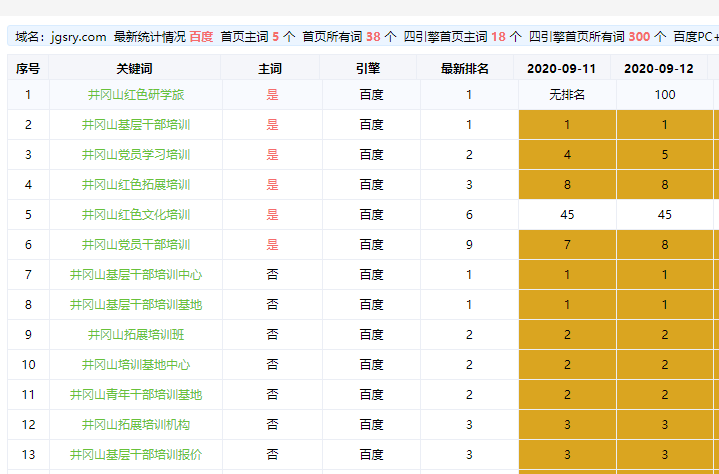Open keyword link 井冈山青年干部培训基地
This screenshot has width=719, height=474.
pos(136,395)
